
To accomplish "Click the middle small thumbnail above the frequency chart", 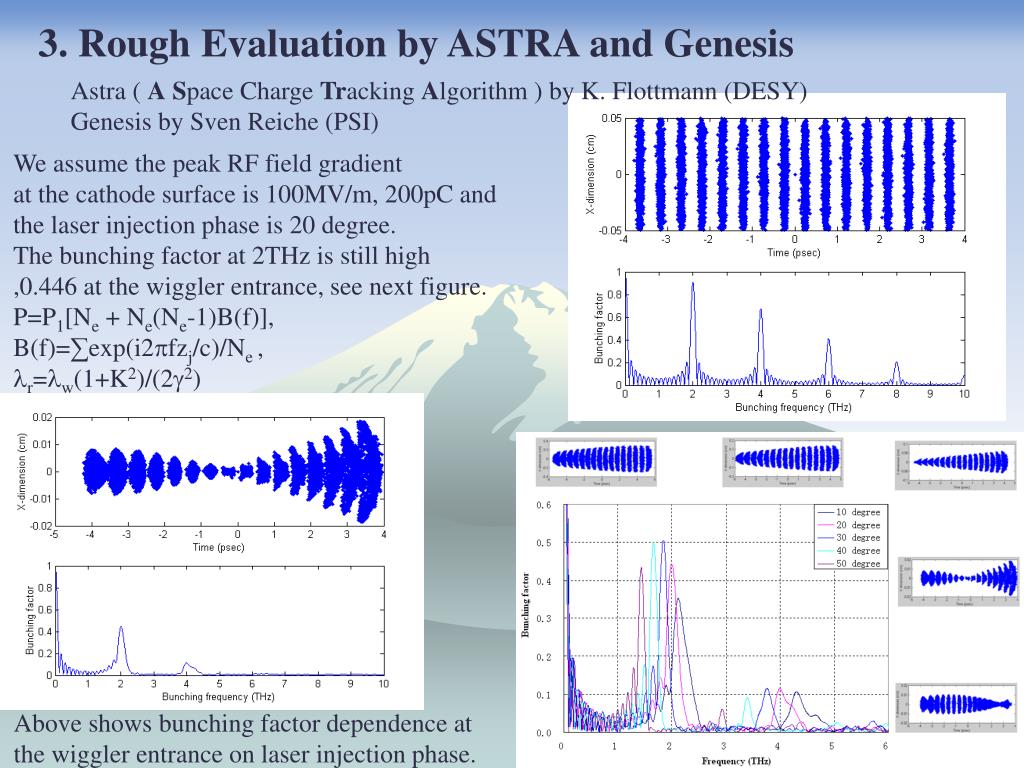I will click(x=782, y=462).
